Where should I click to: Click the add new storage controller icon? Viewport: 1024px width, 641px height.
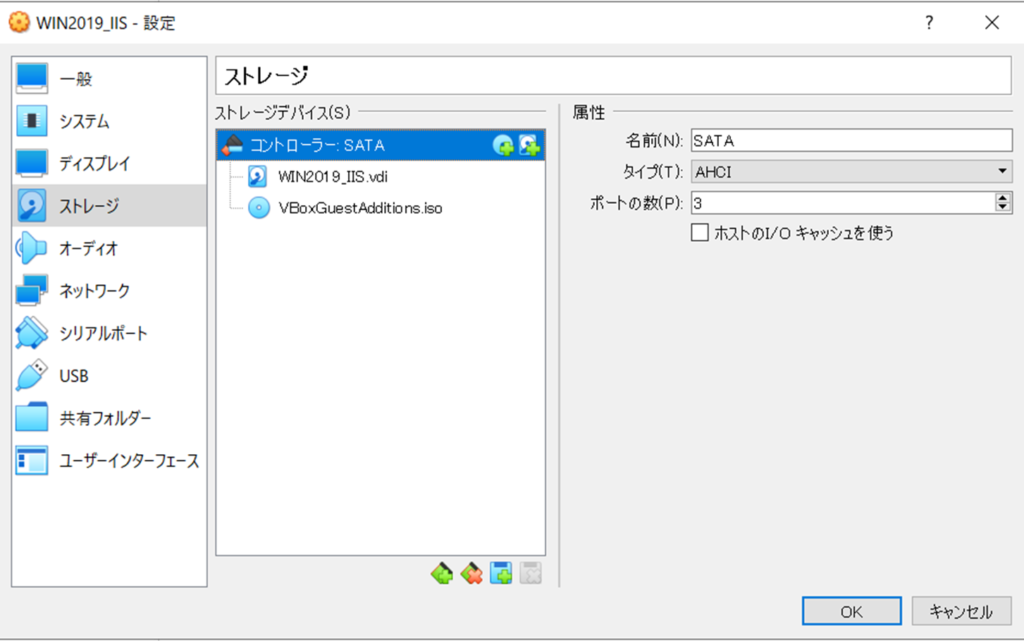pos(441,574)
